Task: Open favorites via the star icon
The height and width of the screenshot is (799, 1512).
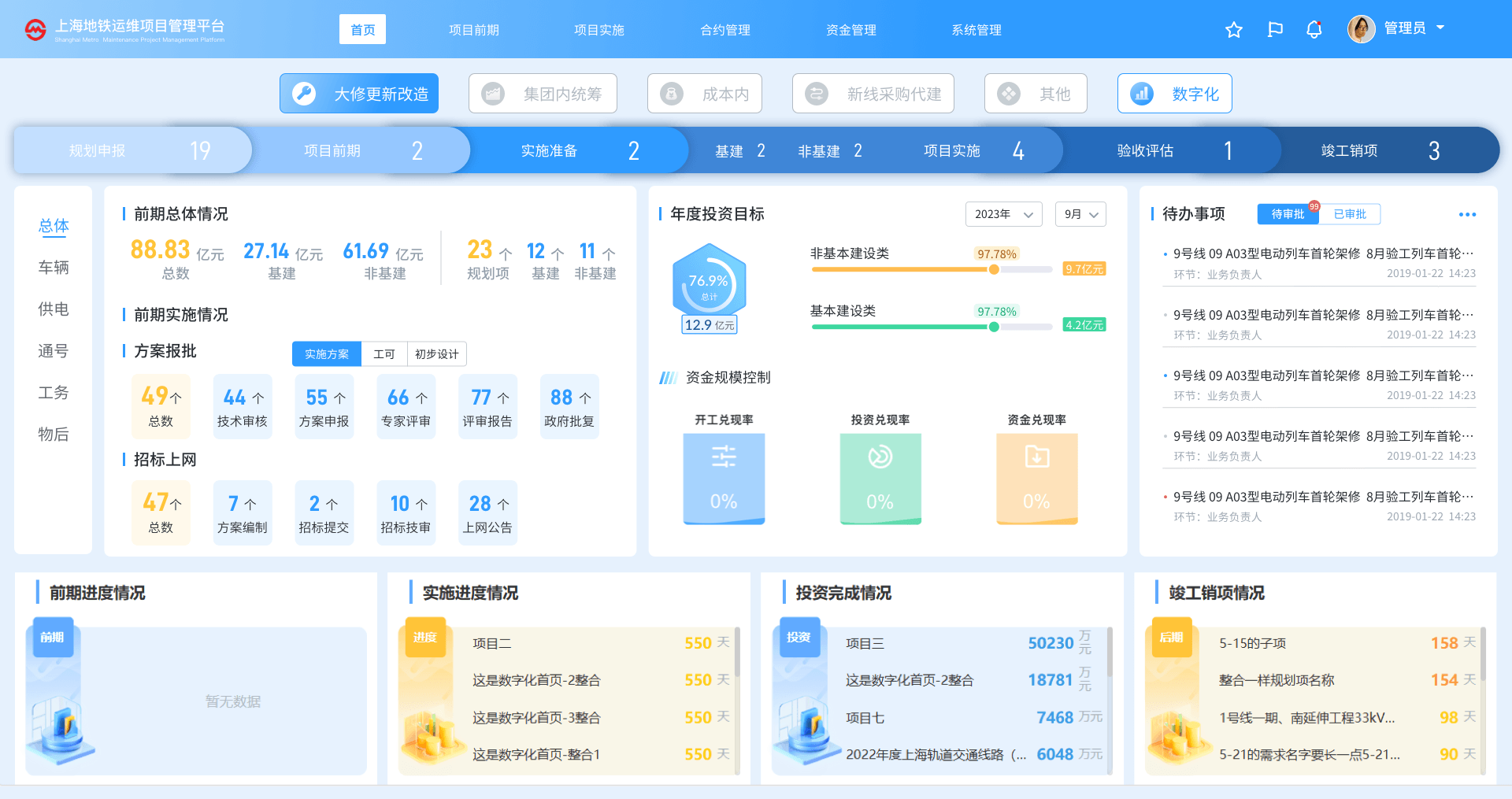Action: [1234, 30]
